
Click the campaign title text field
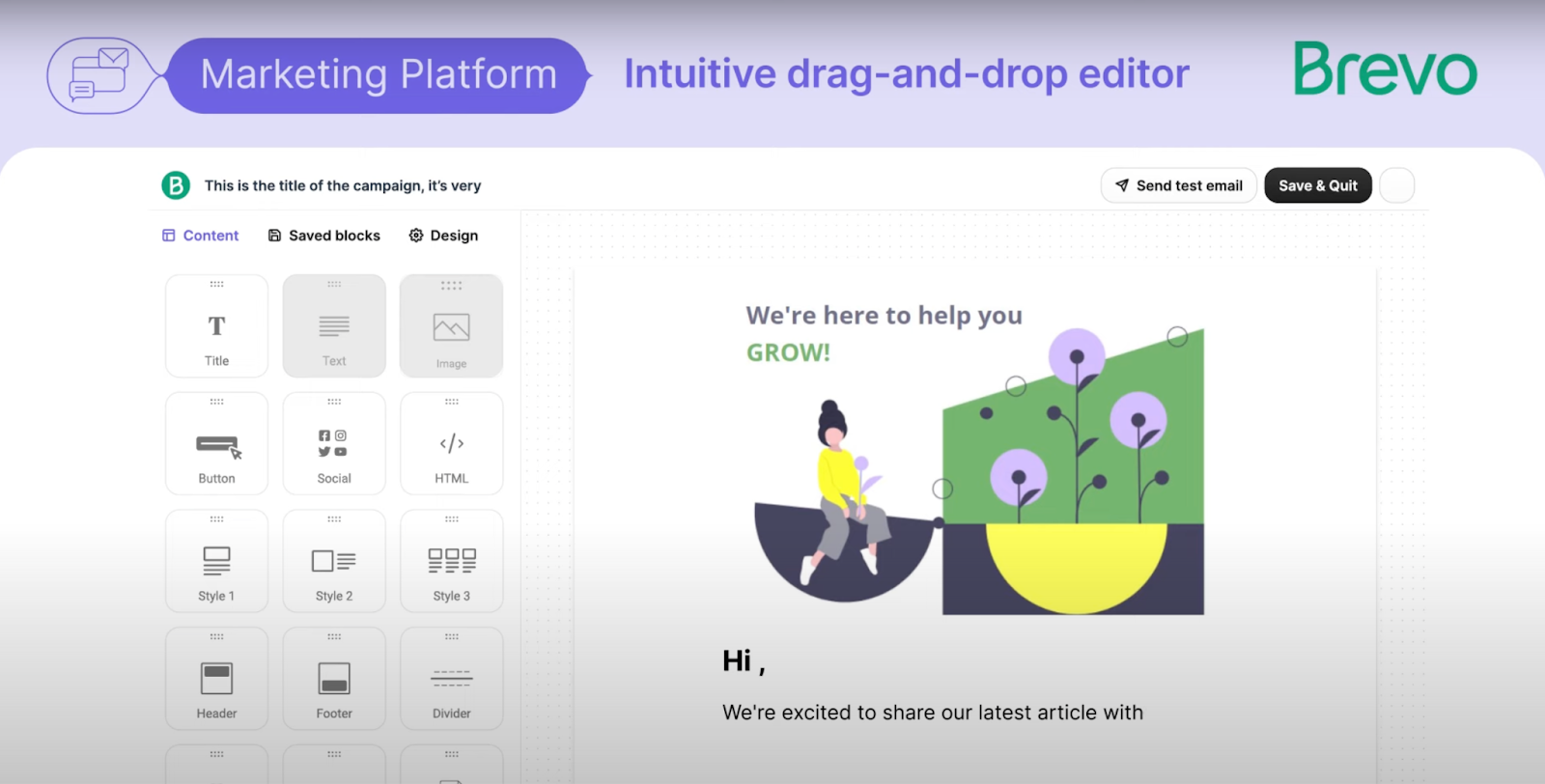(x=343, y=185)
